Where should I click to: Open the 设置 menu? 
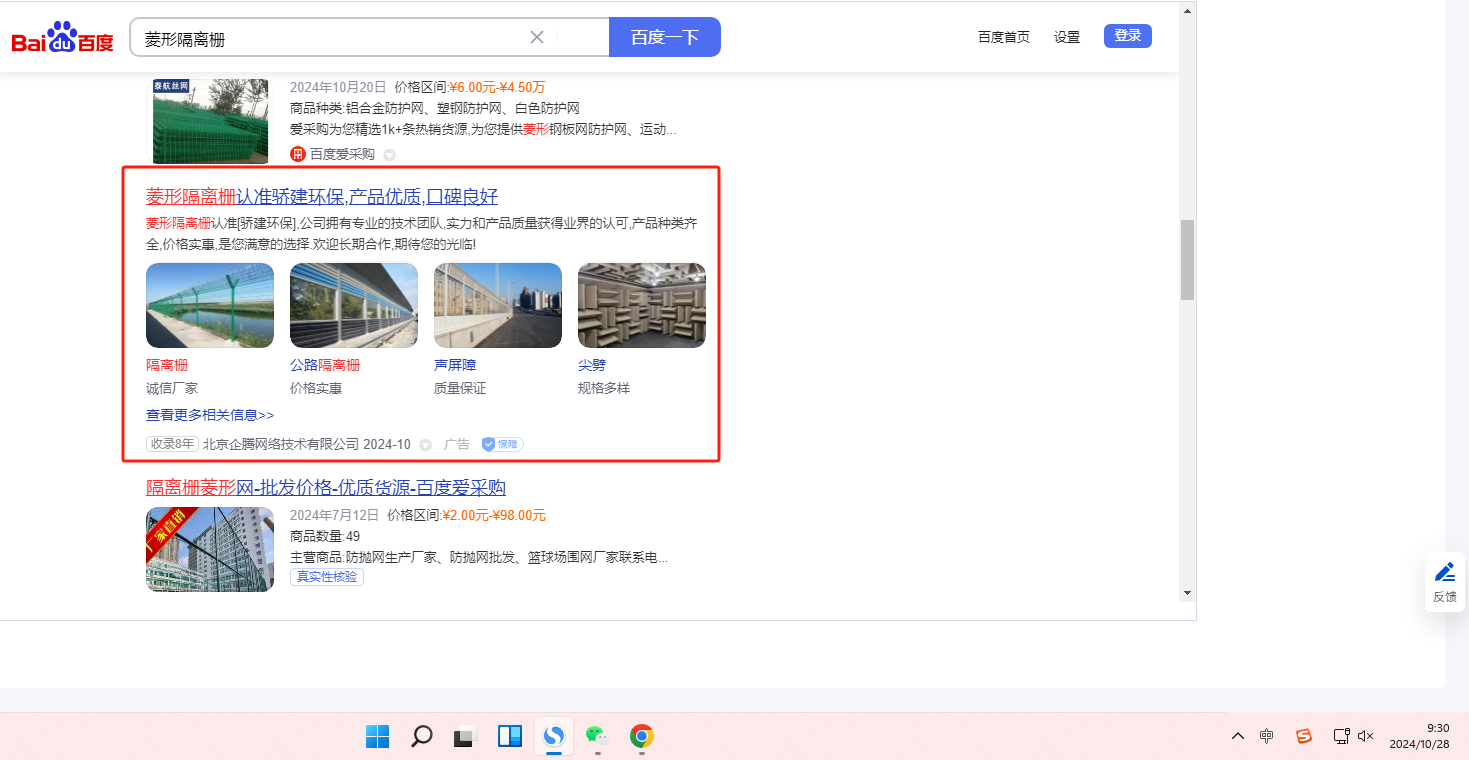1067,37
